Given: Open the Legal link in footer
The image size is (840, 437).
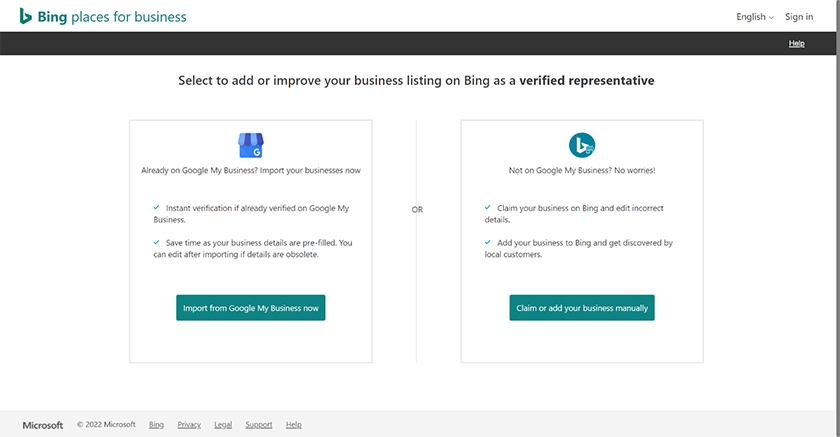Looking at the screenshot, I should [223, 425].
